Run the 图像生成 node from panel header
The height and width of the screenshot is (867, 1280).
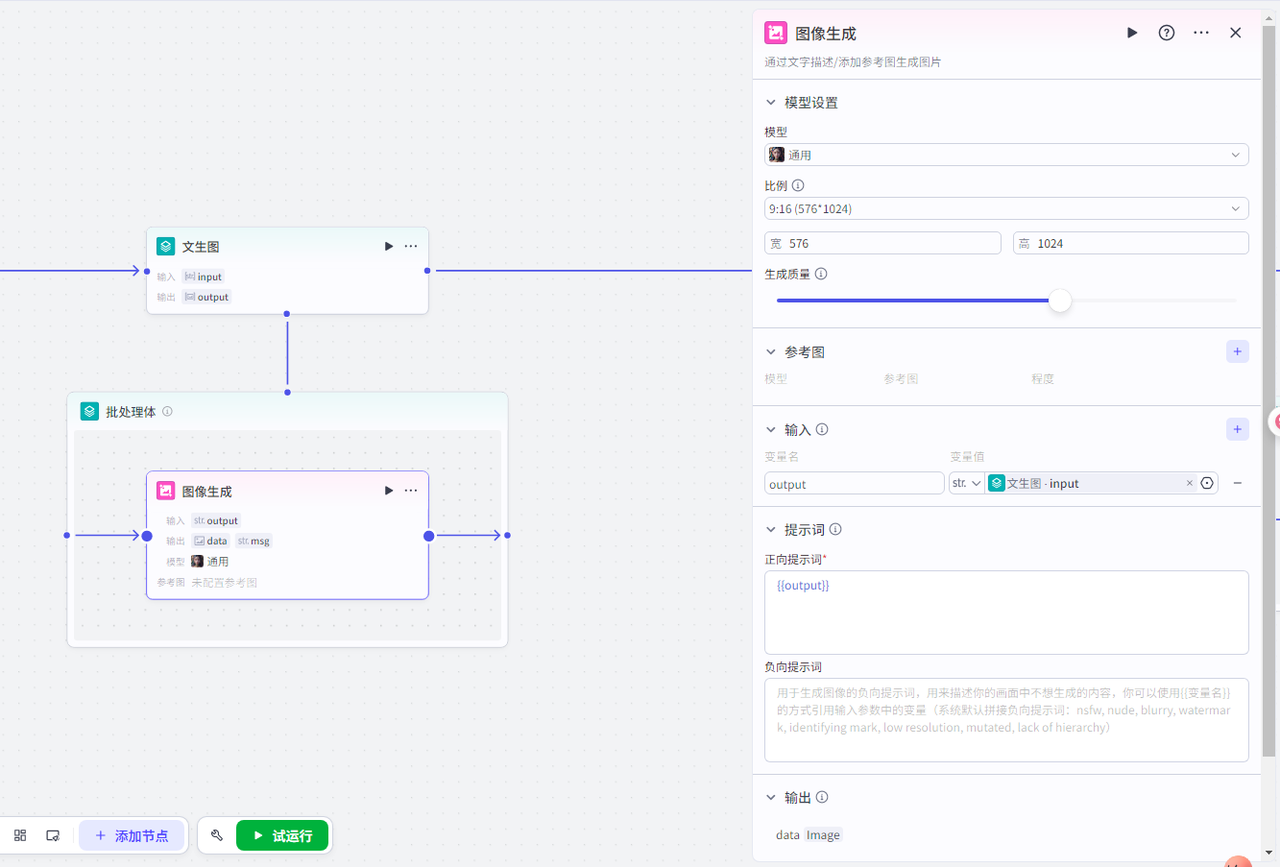click(1132, 33)
